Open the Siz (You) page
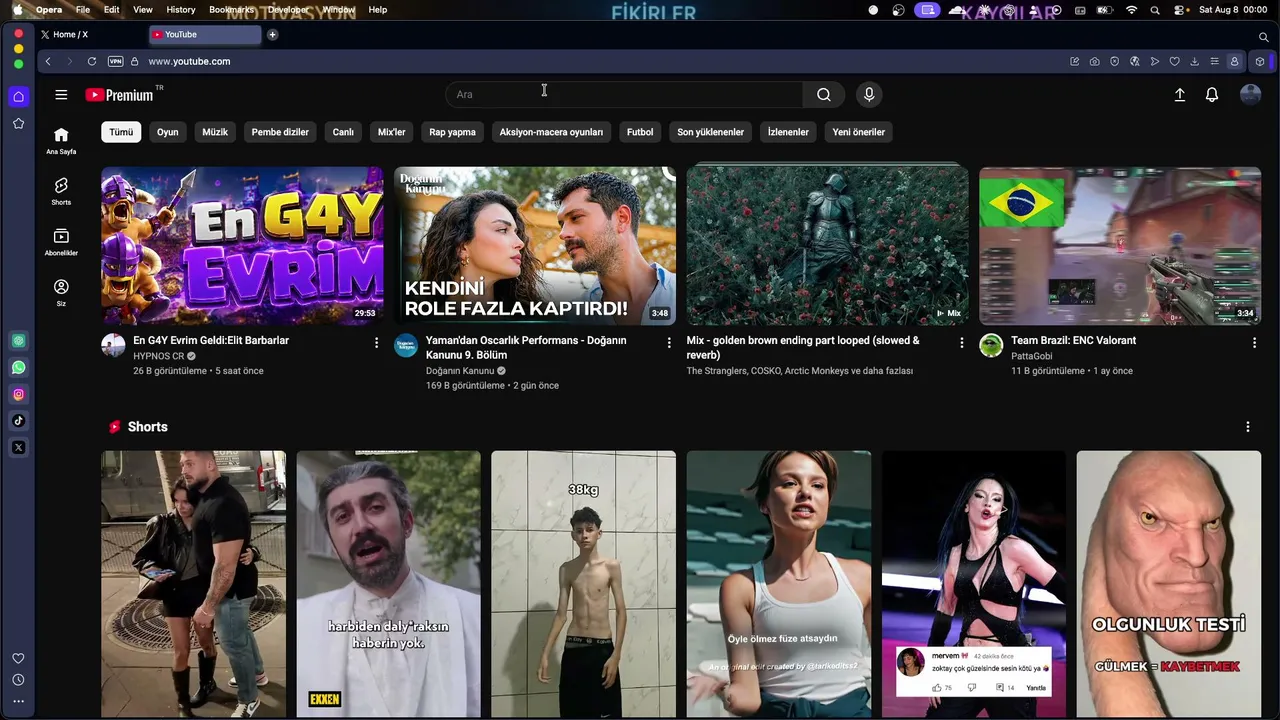This screenshot has width=1280, height=720. coord(61,293)
